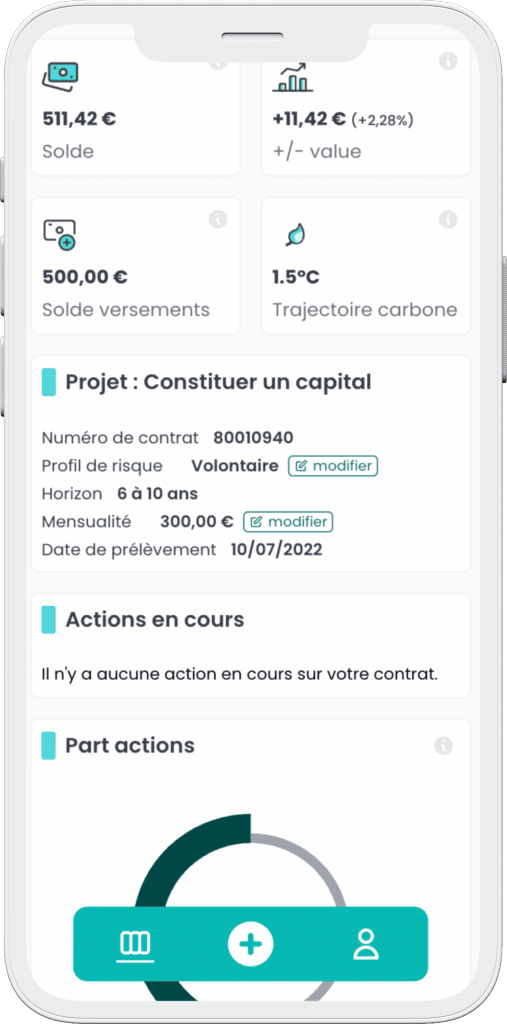Open the dashboard tab in bottom navigation
The height and width of the screenshot is (1024, 507).
point(135,944)
